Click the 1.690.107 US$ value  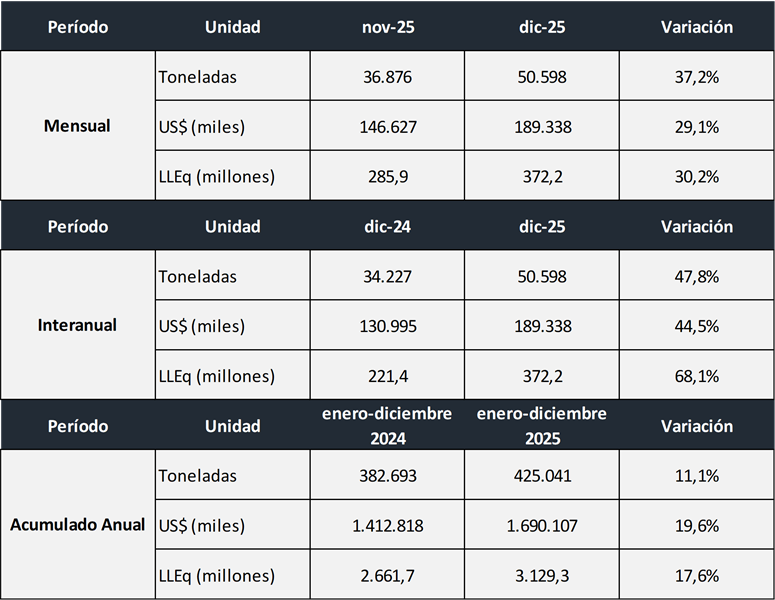(x=541, y=526)
